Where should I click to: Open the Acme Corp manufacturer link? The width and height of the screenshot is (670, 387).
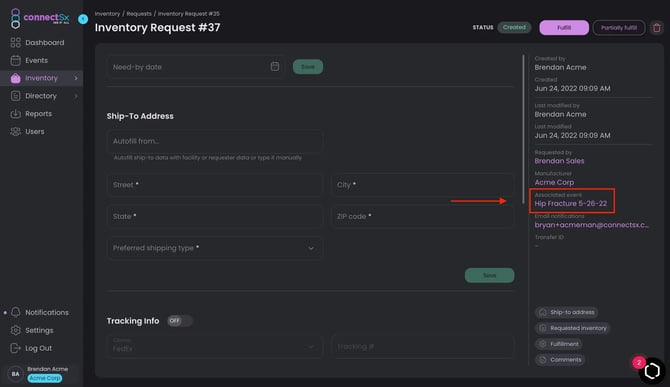click(x=554, y=182)
